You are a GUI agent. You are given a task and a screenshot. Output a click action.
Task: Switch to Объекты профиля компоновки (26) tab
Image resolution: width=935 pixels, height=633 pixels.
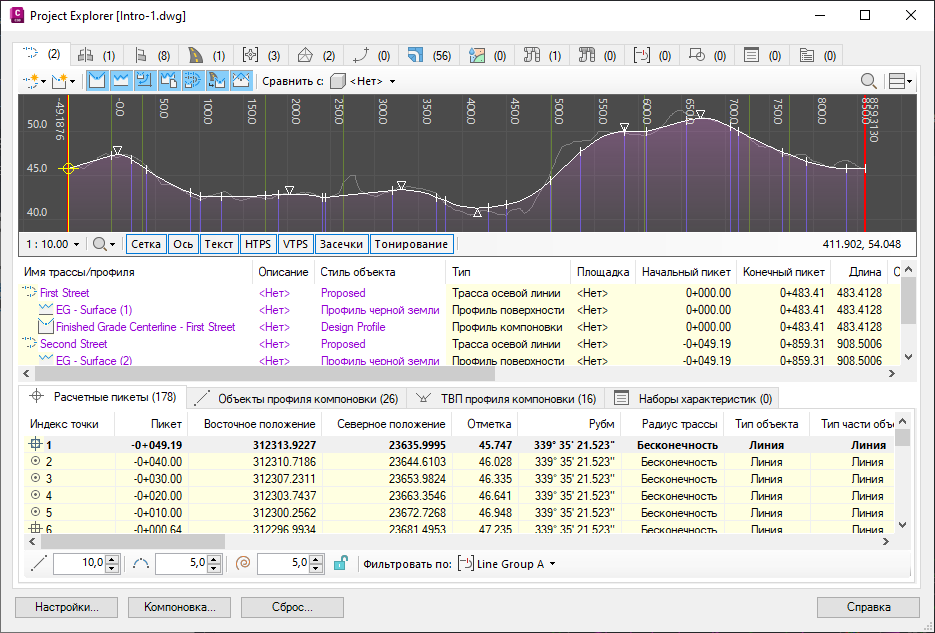pyautogui.click(x=297, y=399)
